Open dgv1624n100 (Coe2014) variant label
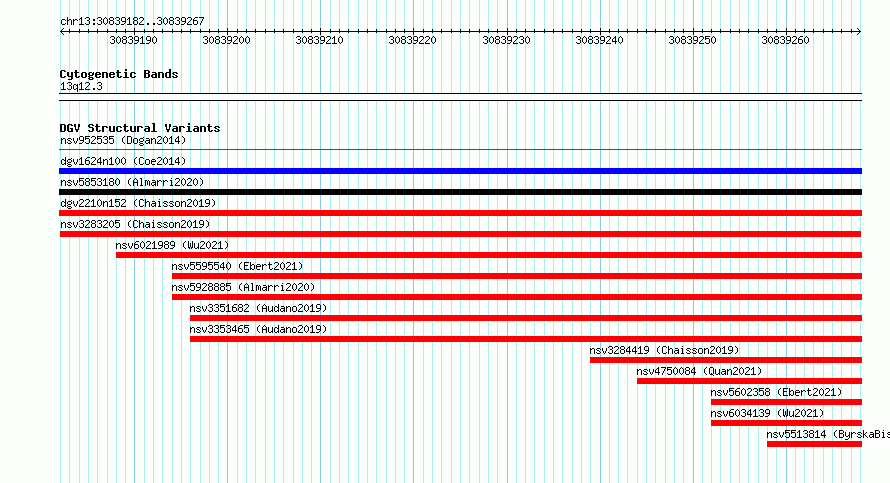This screenshot has height=483, width=890. point(123,161)
